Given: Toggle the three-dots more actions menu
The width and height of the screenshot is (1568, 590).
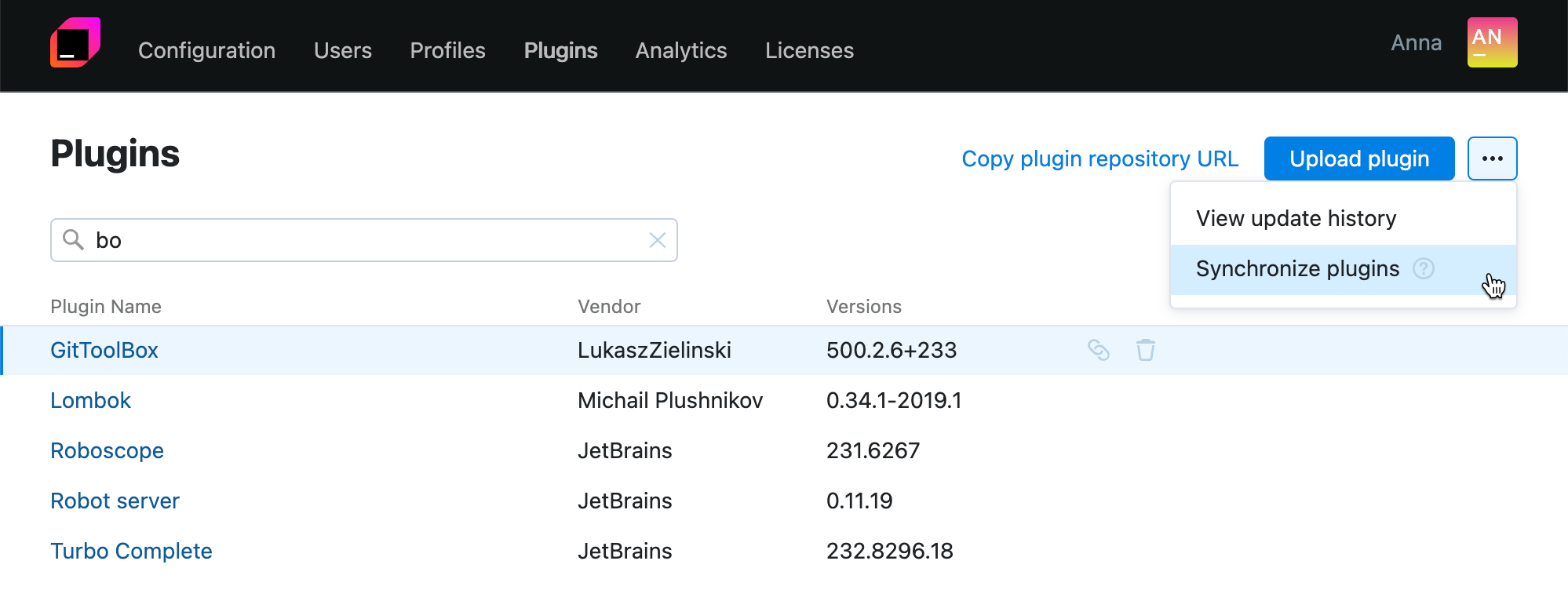Looking at the screenshot, I should [x=1492, y=158].
